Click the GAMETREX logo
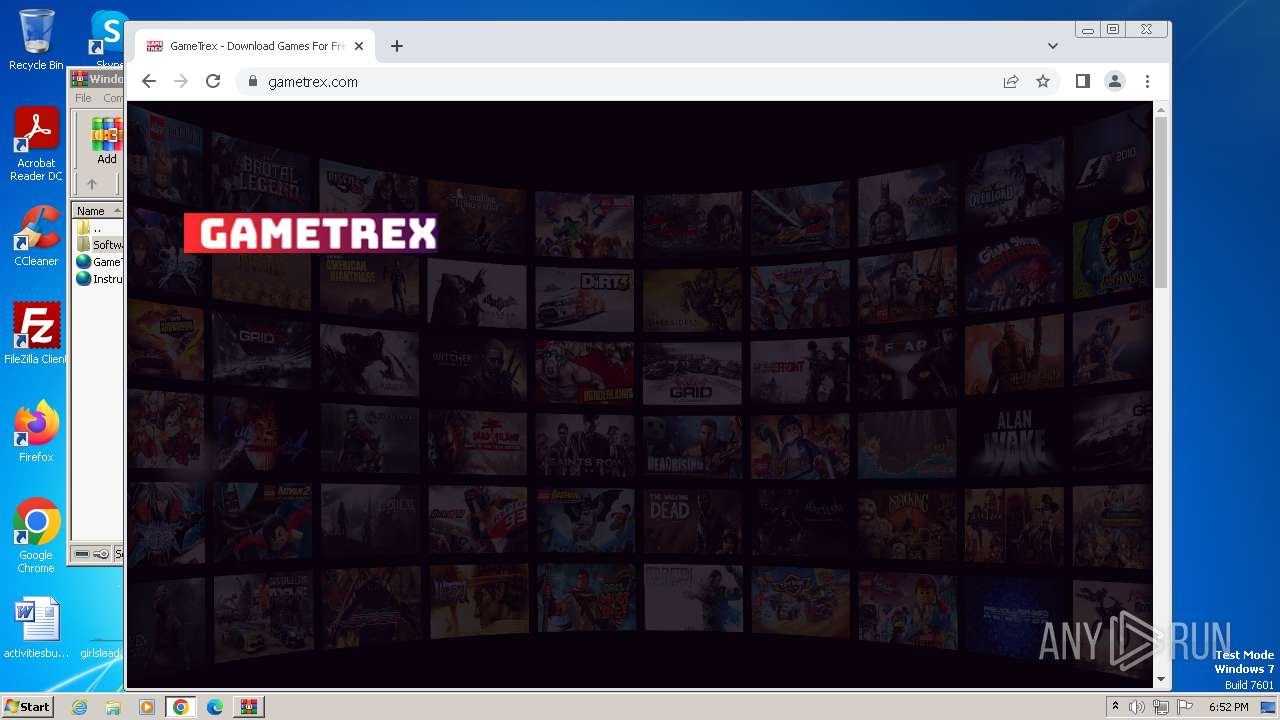 311,234
